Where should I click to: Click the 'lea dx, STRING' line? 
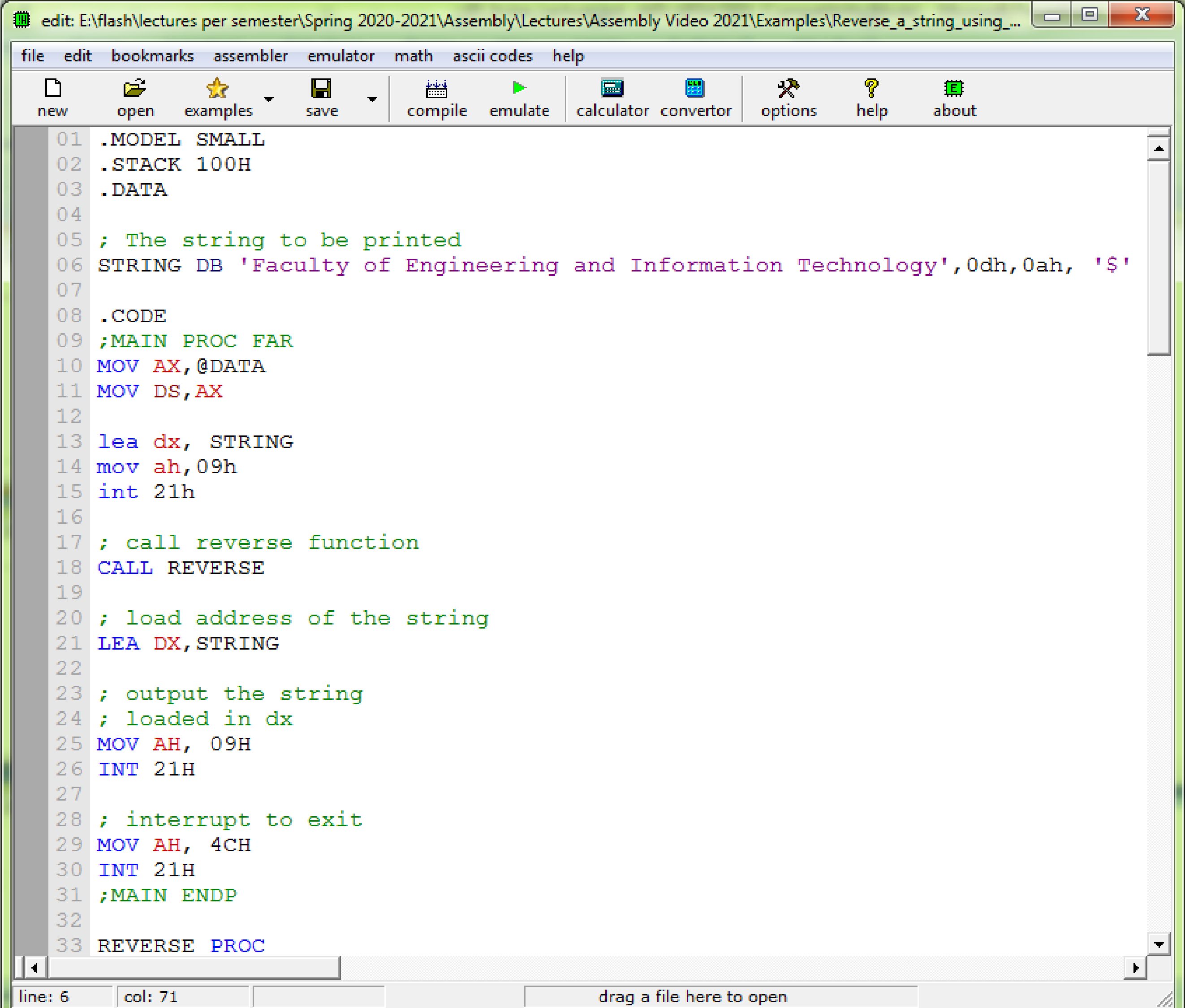pos(195,441)
